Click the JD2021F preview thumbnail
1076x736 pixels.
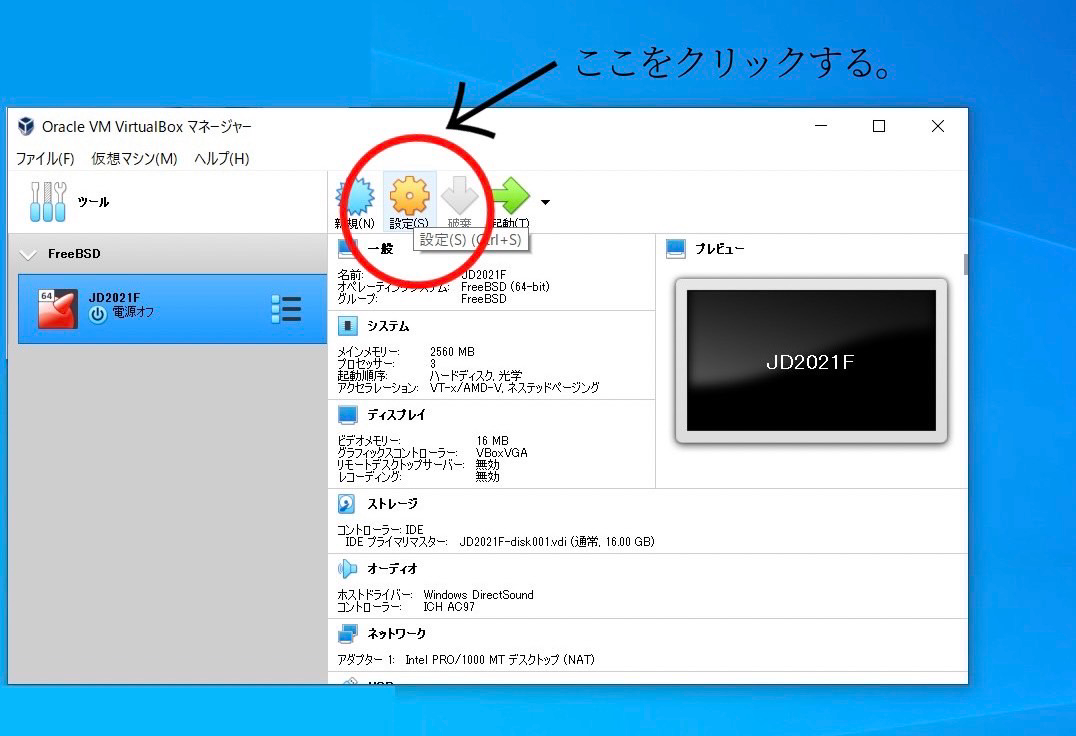811,361
